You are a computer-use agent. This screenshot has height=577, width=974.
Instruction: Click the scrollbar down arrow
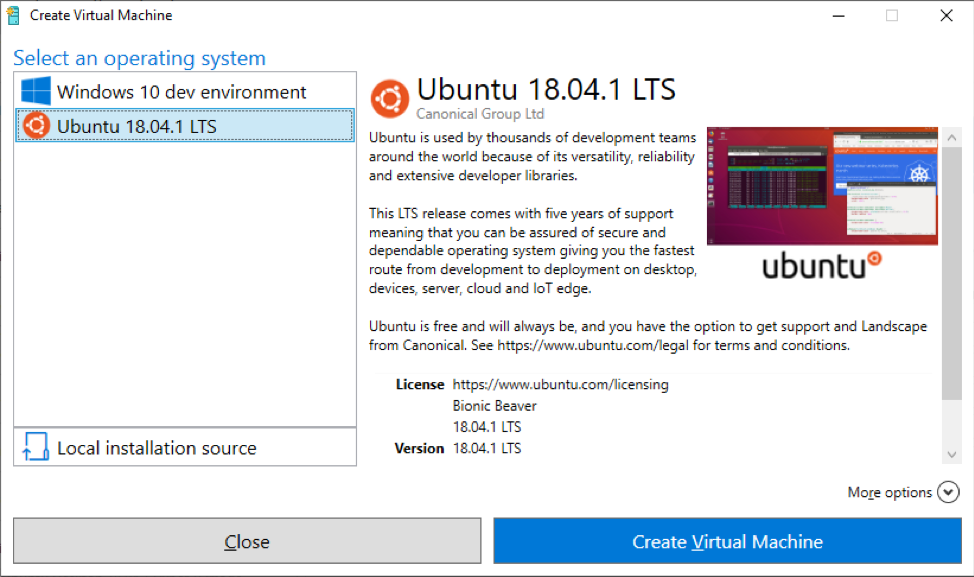tap(951, 453)
